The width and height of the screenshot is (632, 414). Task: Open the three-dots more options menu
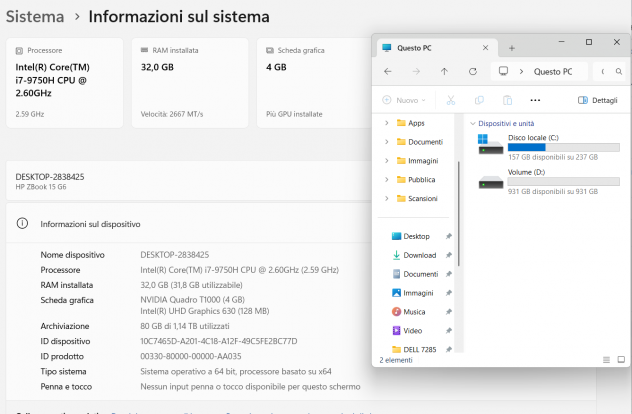click(535, 100)
